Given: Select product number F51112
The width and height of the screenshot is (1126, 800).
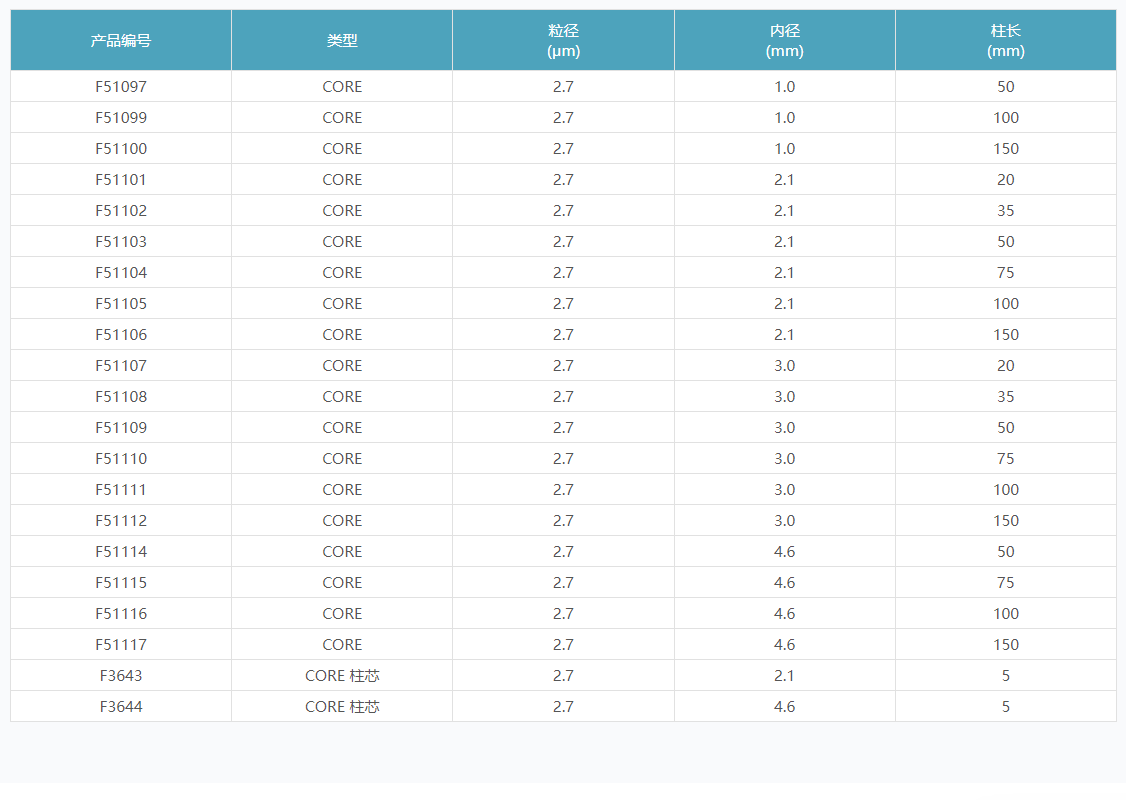Looking at the screenshot, I should click(121, 521).
